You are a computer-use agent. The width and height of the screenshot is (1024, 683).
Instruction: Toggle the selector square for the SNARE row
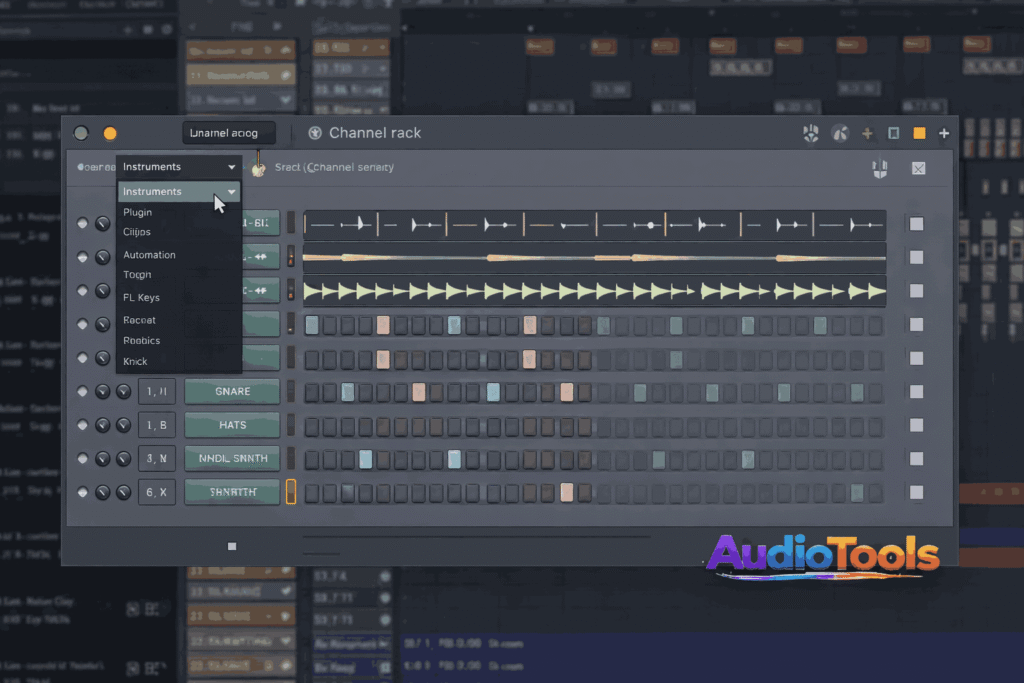(917, 391)
